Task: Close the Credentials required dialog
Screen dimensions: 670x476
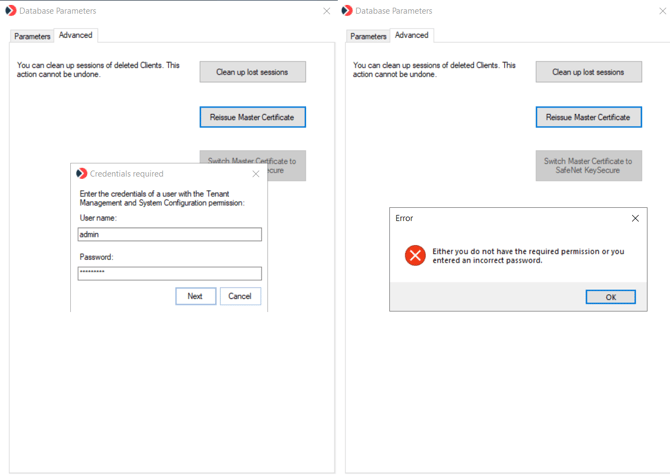Action: click(256, 174)
